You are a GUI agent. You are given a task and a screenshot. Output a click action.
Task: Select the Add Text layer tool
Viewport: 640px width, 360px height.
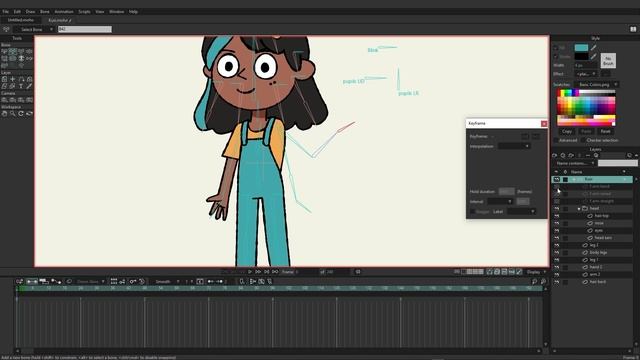[x=21, y=86]
